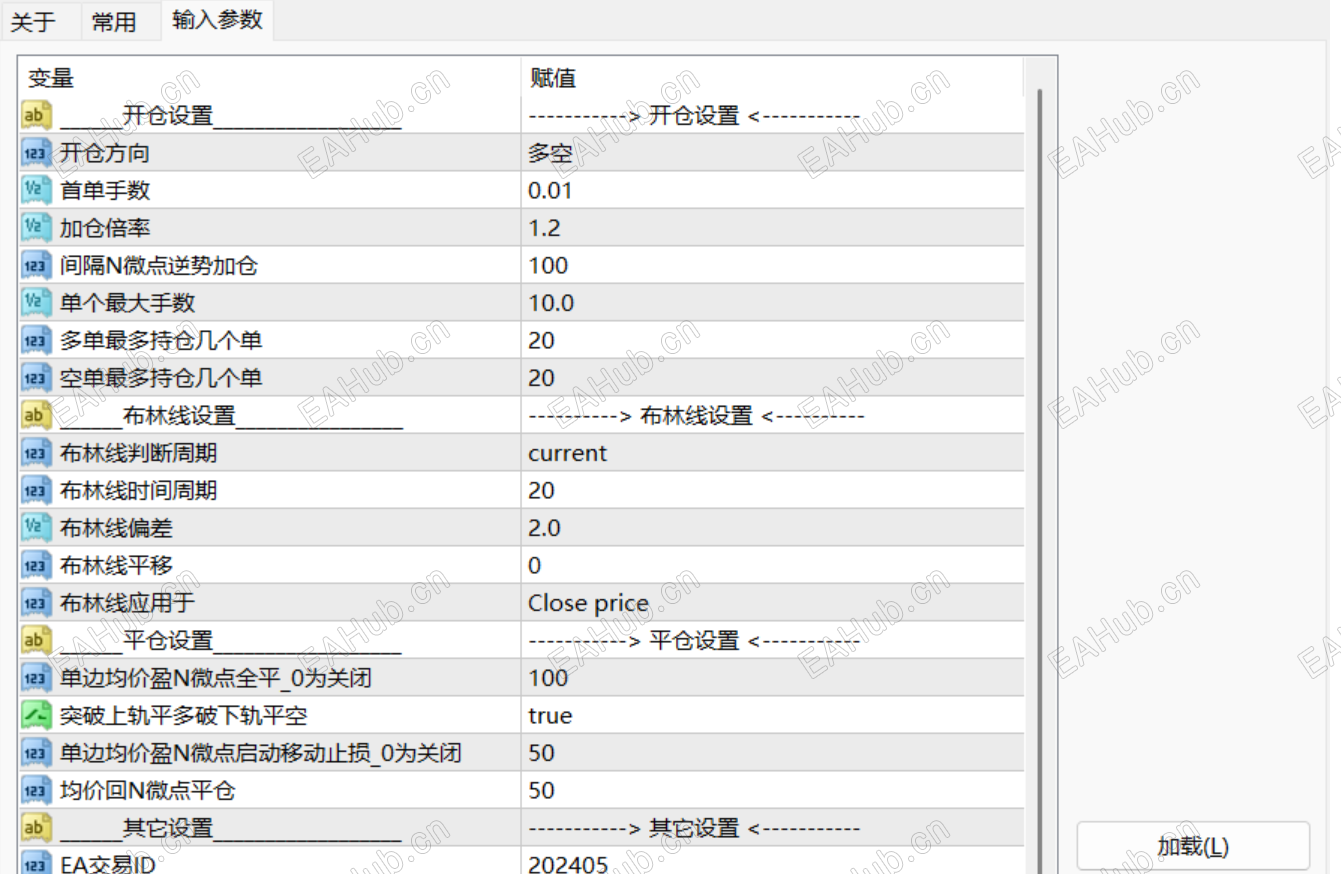Click the ab icon beside 平仓设置 header

[33, 640]
